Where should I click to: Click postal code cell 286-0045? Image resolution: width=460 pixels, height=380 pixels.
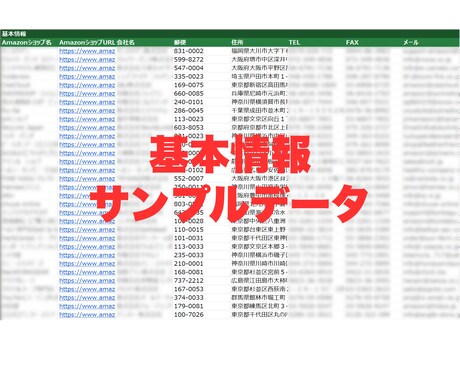(189, 111)
